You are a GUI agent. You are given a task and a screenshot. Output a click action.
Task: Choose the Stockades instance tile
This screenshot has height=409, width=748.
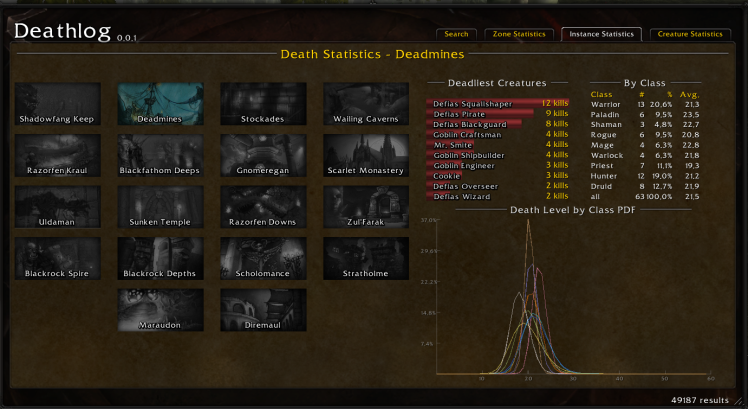pos(263,104)
